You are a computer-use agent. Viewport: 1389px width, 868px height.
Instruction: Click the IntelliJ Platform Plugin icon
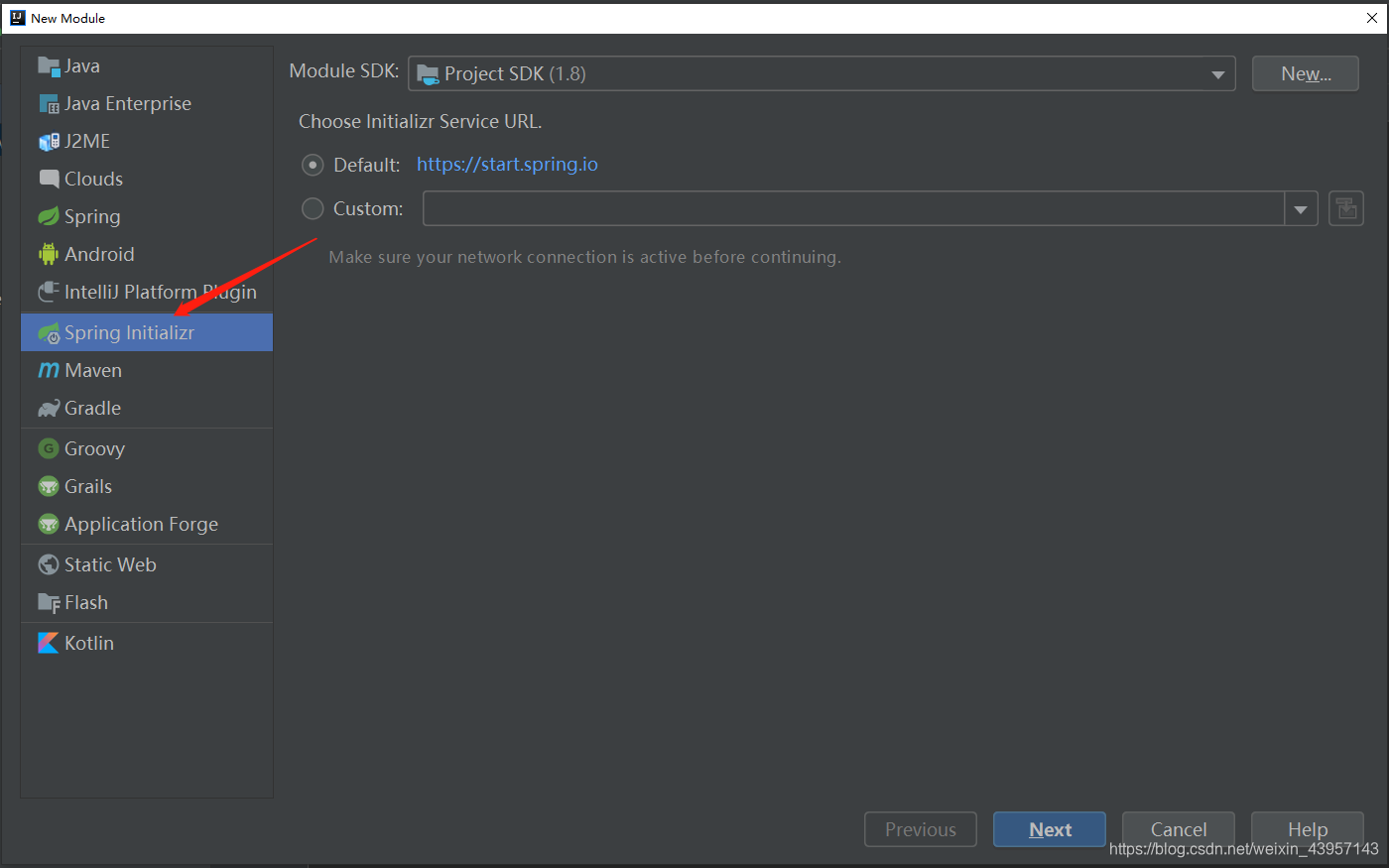point(49,293)
